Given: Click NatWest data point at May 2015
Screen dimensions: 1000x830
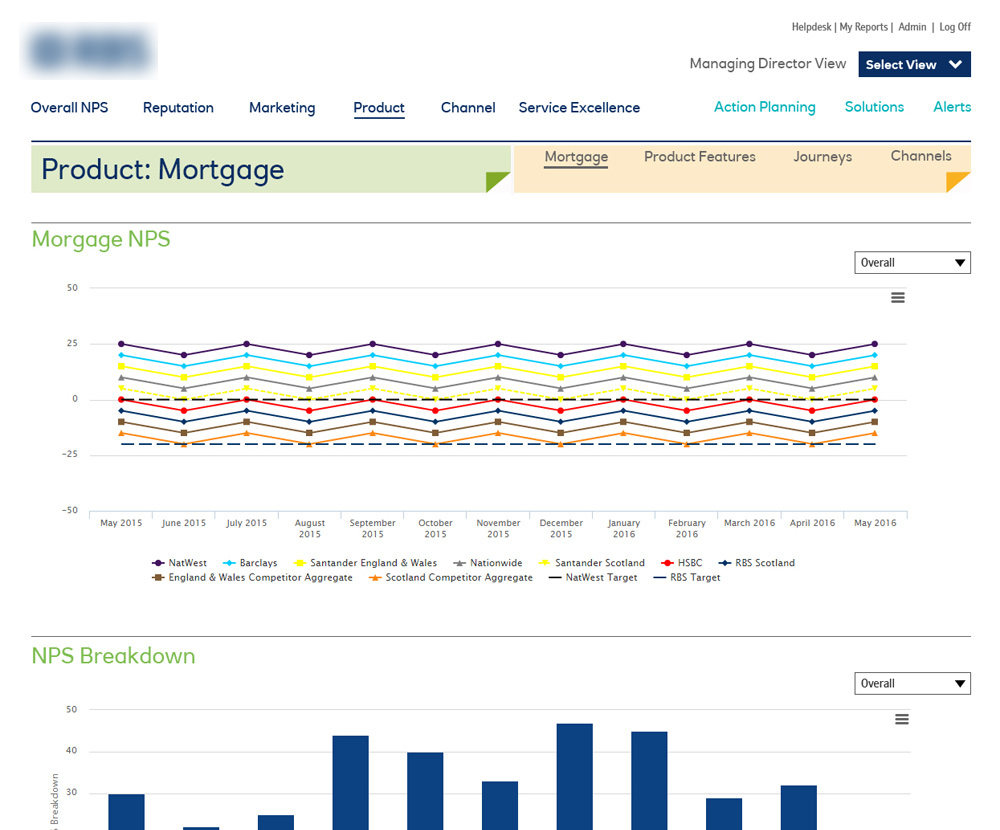Looking at the screenshot, I should click(x=121, y=344).
